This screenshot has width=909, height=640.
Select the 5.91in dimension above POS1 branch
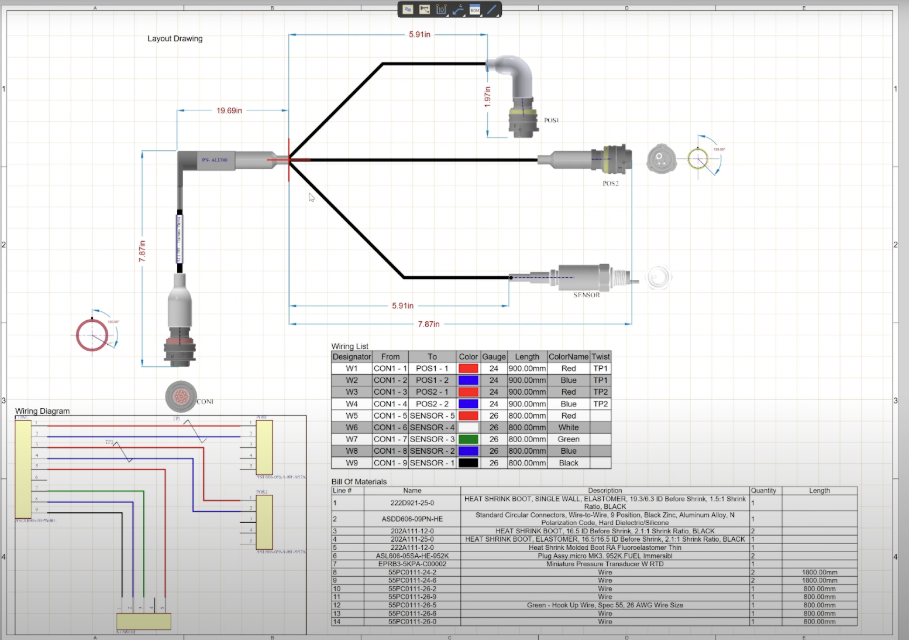click(419, 34)
